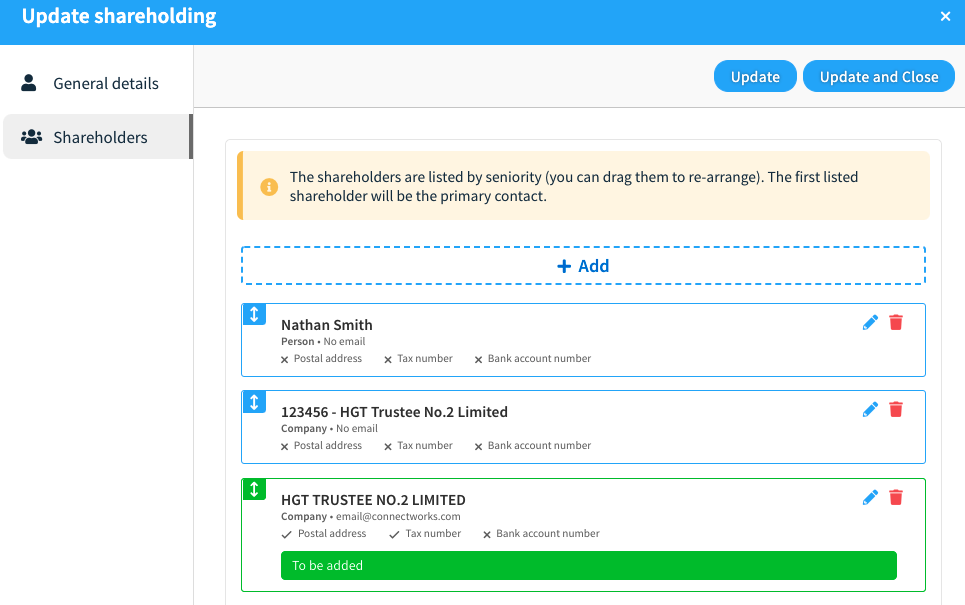Switch to the Shareholders section

pos(97,137)
